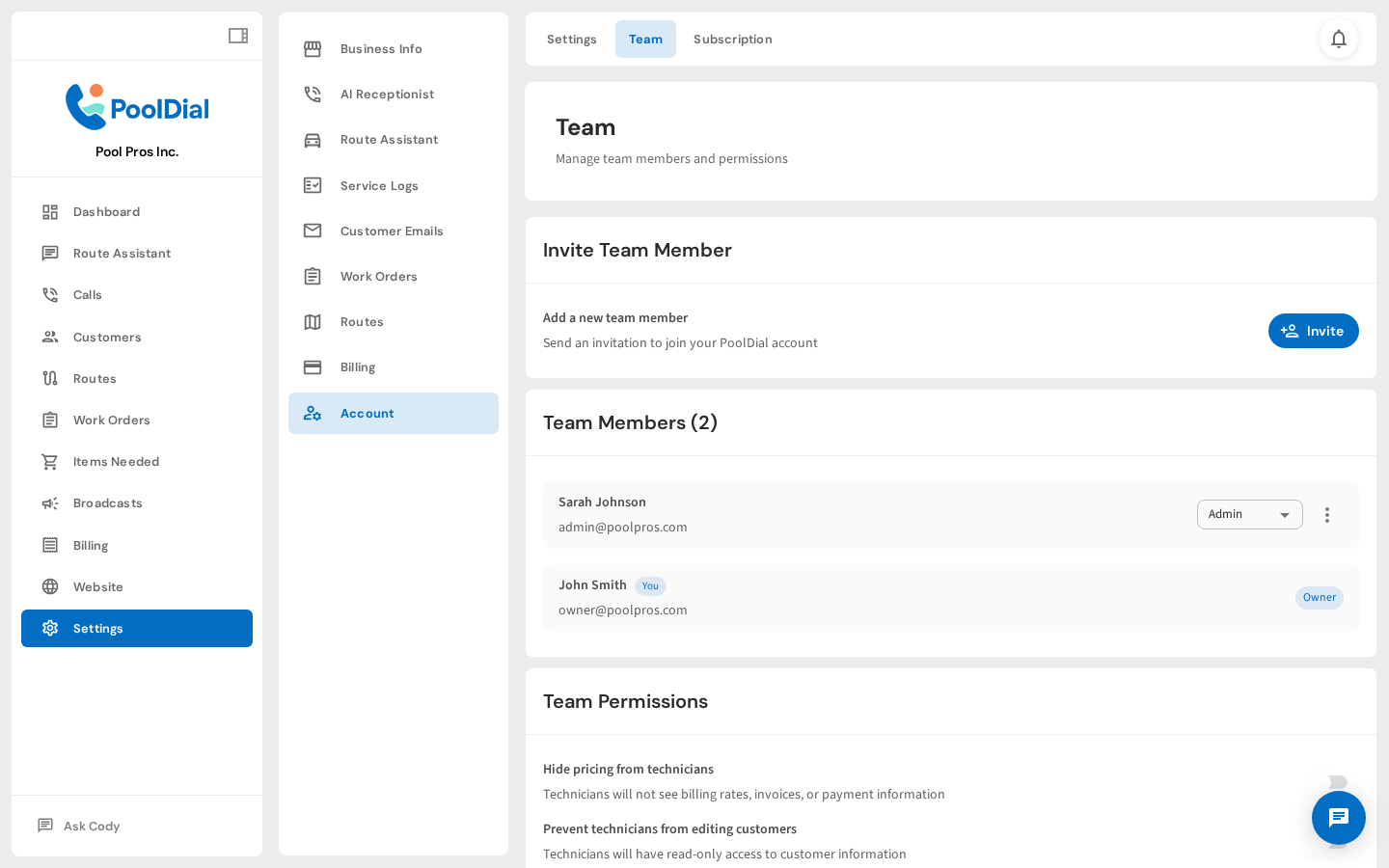Switch to the Subscription tab
The width and height of the screenshot is (1389, 868).
(732, 39)
